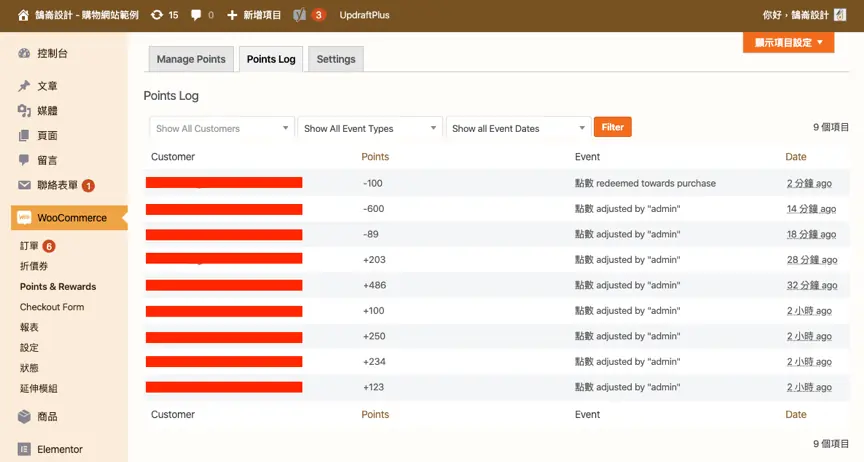
Task: Open the UpdraftPlus admin bar item
Action: tap(364, 15)
